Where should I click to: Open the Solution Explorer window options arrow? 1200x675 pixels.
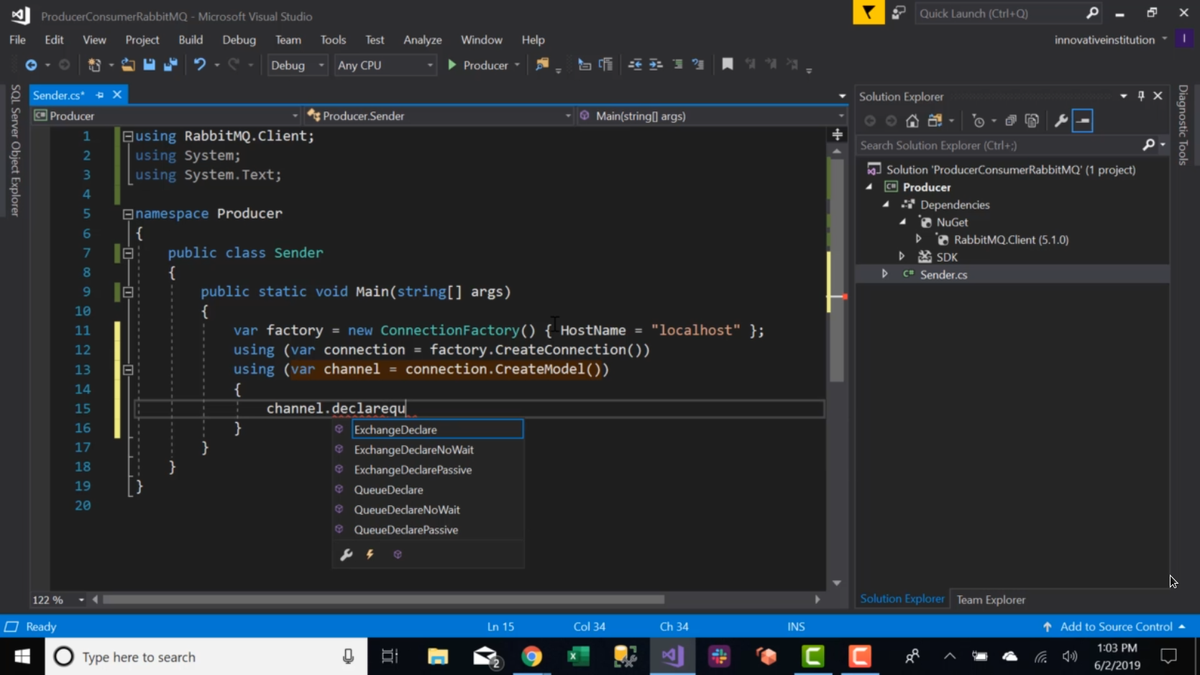pos(1124,96)
